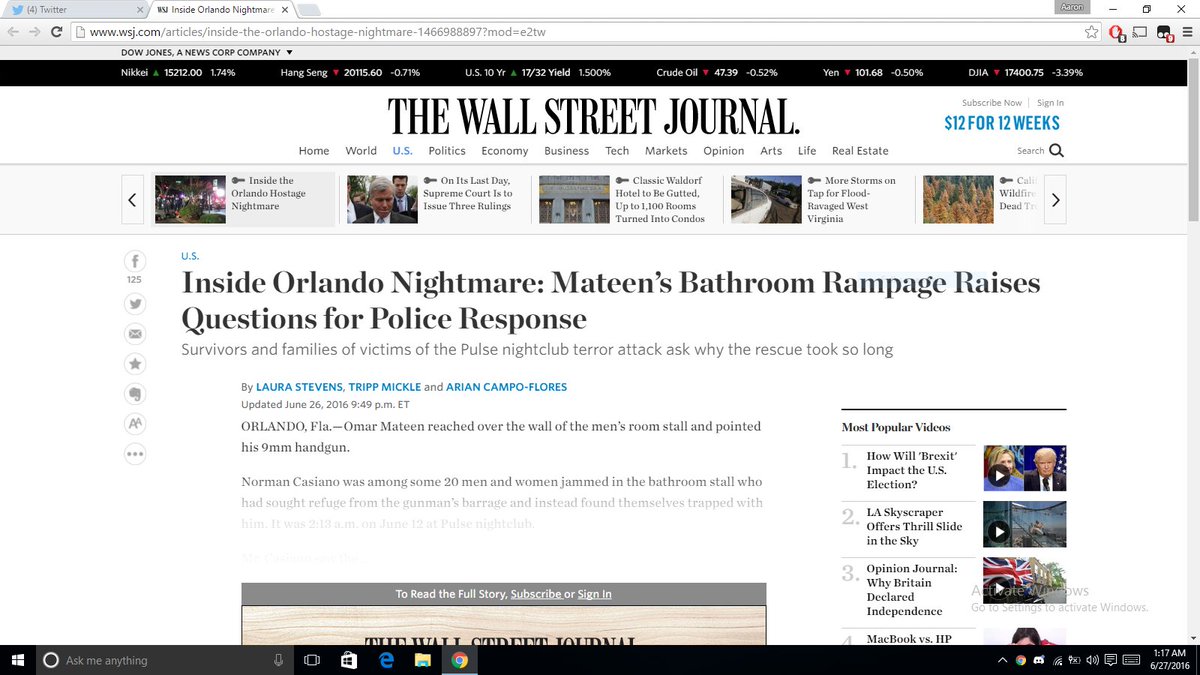1200x675 pixels.
Task: Launch Windows Store from taskbar
Action: [348, 660]
